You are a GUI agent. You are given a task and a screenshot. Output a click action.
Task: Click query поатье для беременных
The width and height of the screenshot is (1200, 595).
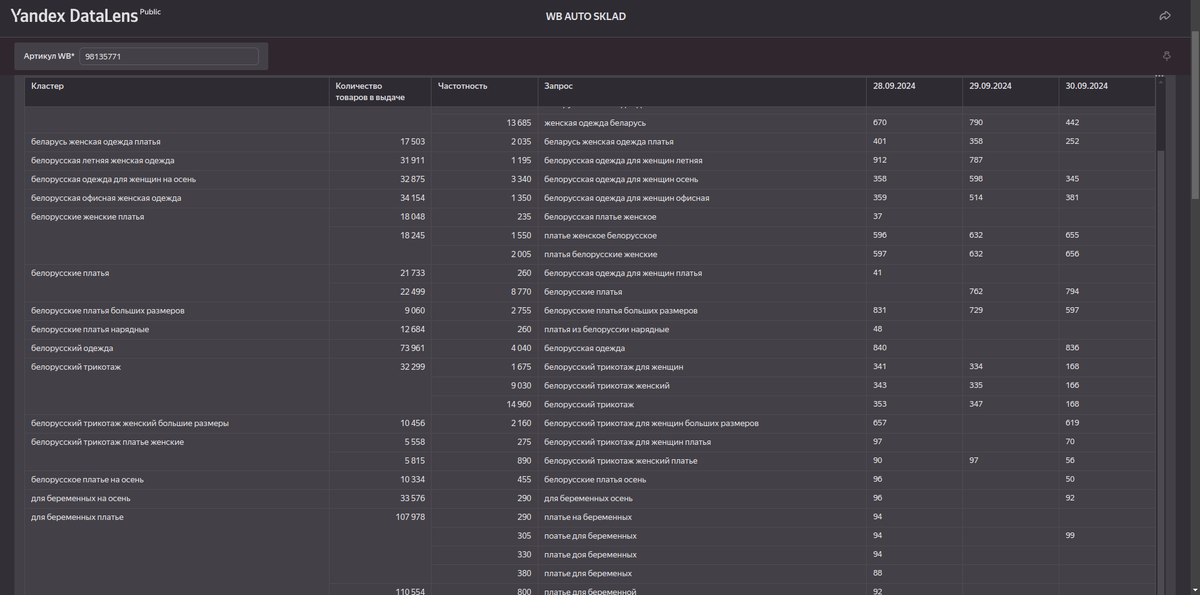(590, 535)
